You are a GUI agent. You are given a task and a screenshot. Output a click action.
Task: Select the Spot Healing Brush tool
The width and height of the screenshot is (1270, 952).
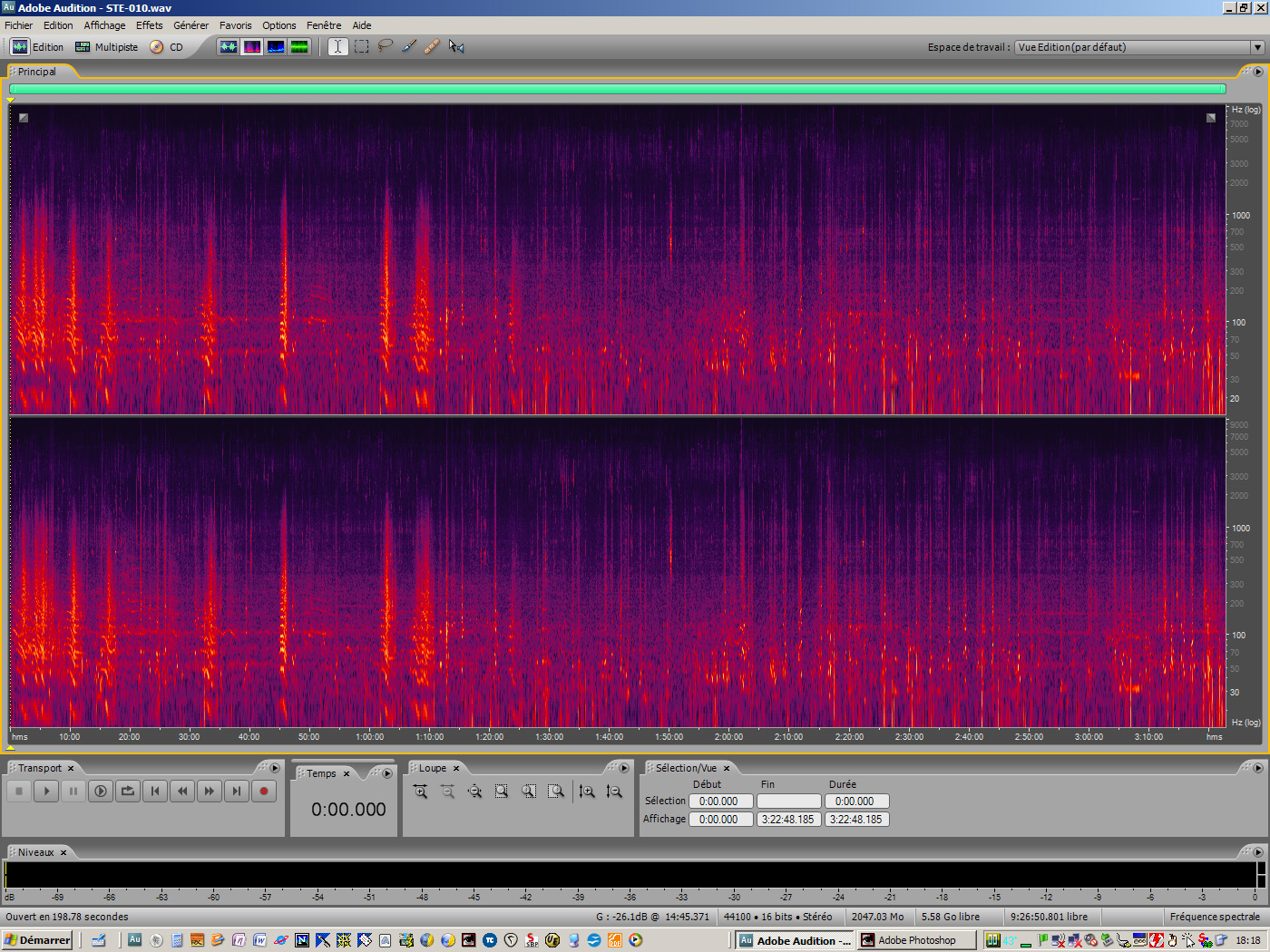click(x=431, y=46)
